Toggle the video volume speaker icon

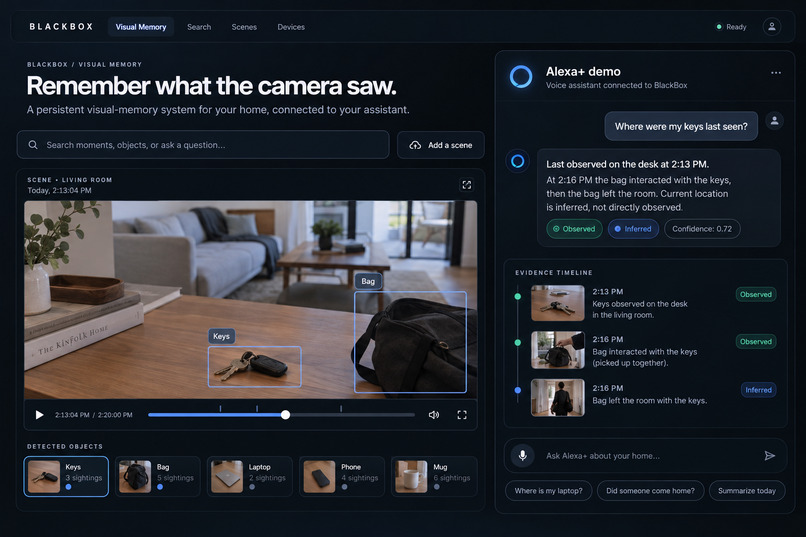pos(434,415)
